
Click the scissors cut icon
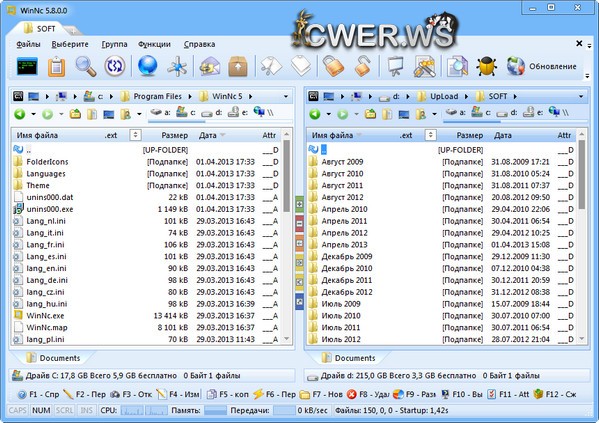tap(271, 66)
